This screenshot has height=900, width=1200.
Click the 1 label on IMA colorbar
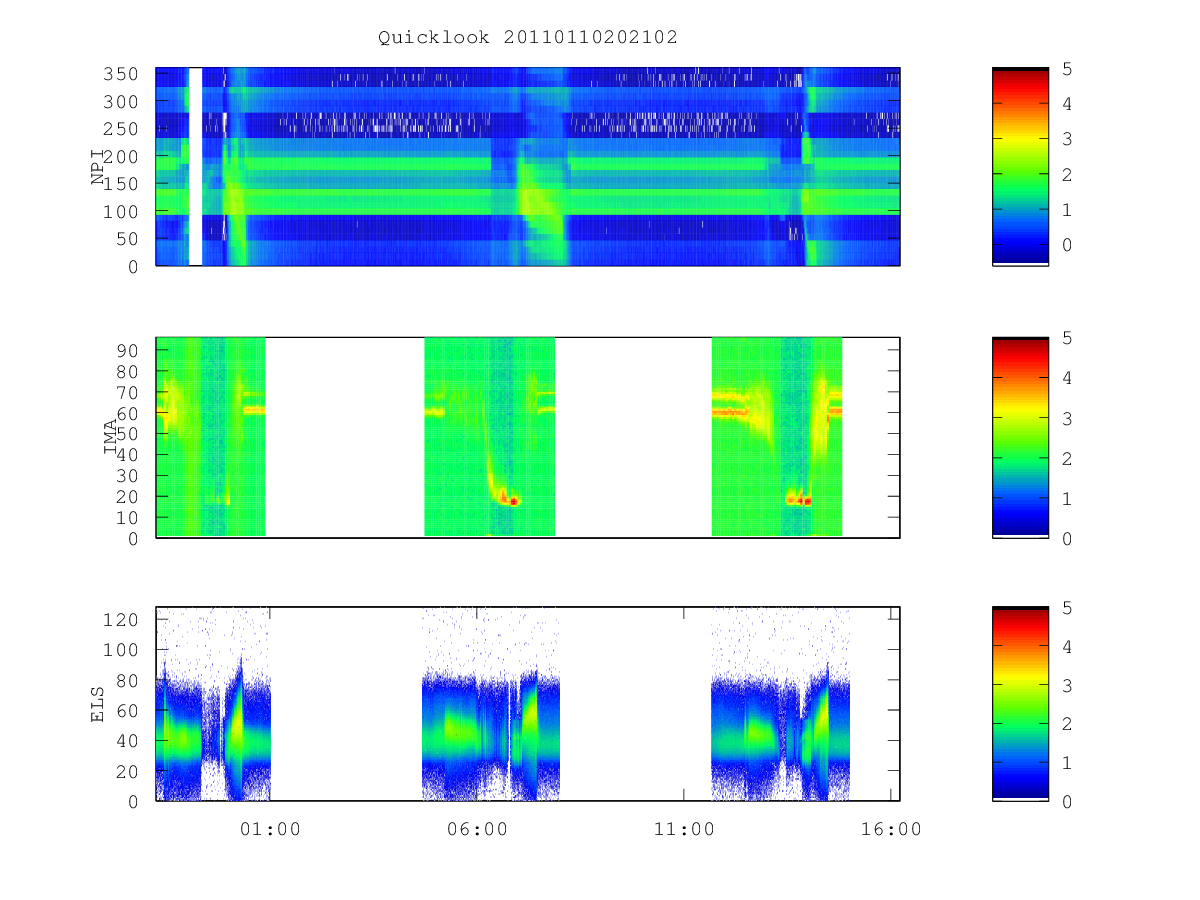click(x=1068, y=498)
